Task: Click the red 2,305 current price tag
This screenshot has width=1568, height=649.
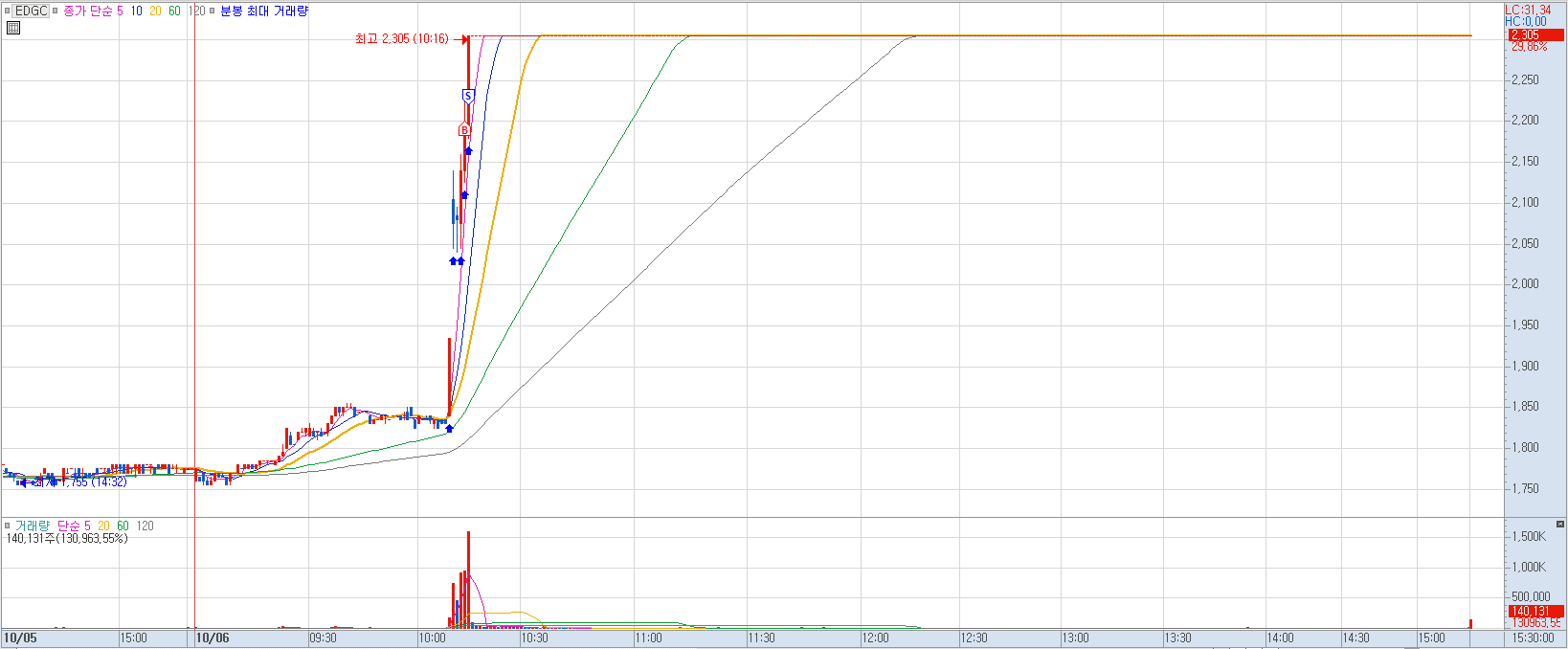Action: click(x=1535, y=35)
